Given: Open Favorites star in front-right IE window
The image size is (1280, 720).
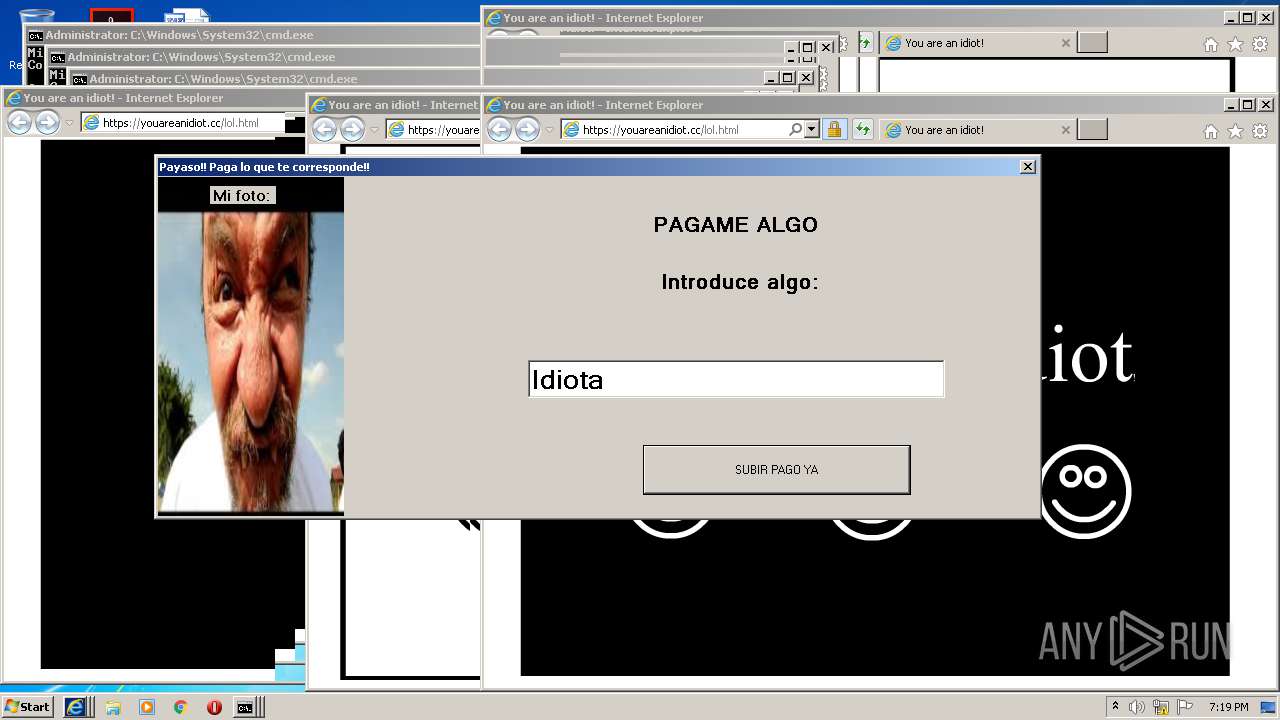Looking at the screenshot, I should (x=1235, y=131).
